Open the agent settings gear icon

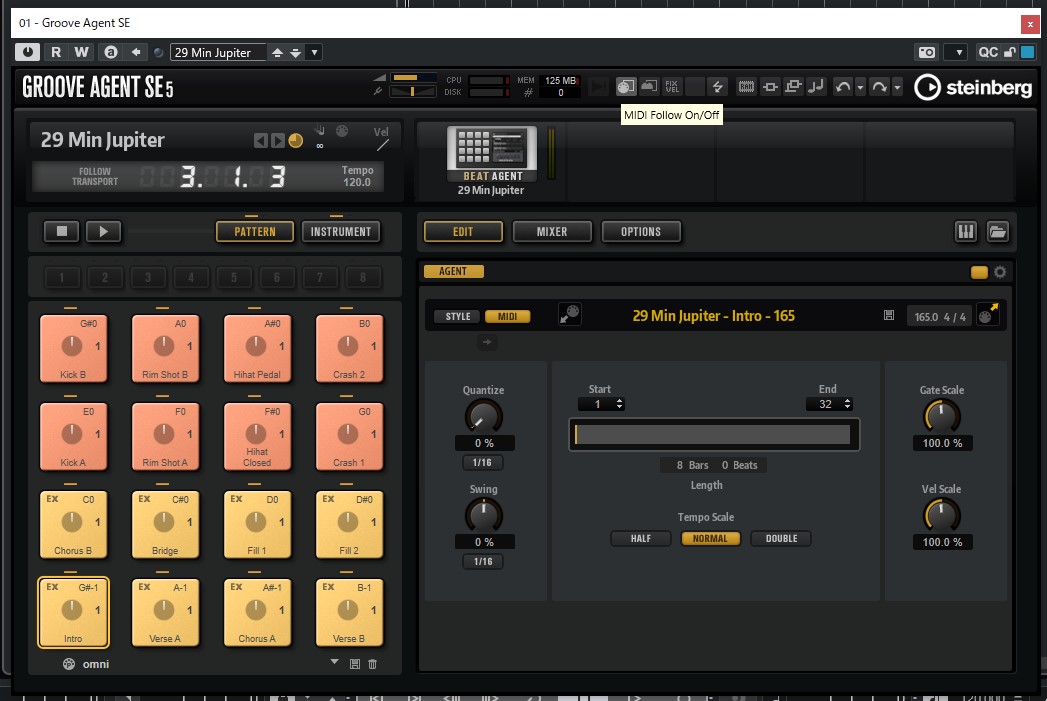point(1000,272)
